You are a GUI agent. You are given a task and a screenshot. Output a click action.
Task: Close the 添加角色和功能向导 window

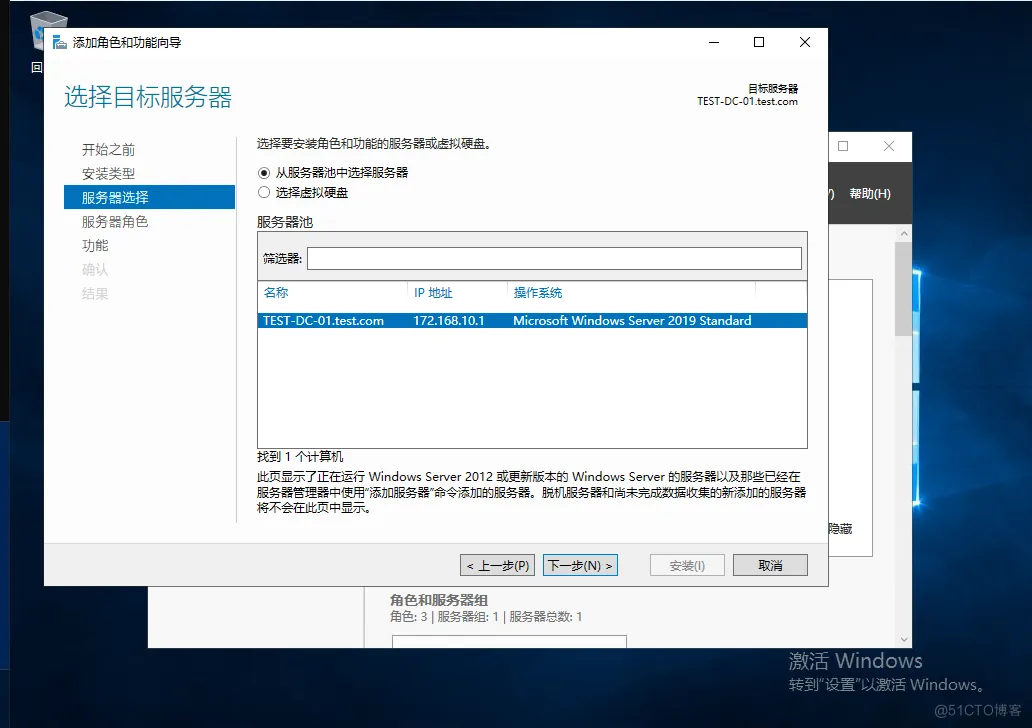[804, 42]
